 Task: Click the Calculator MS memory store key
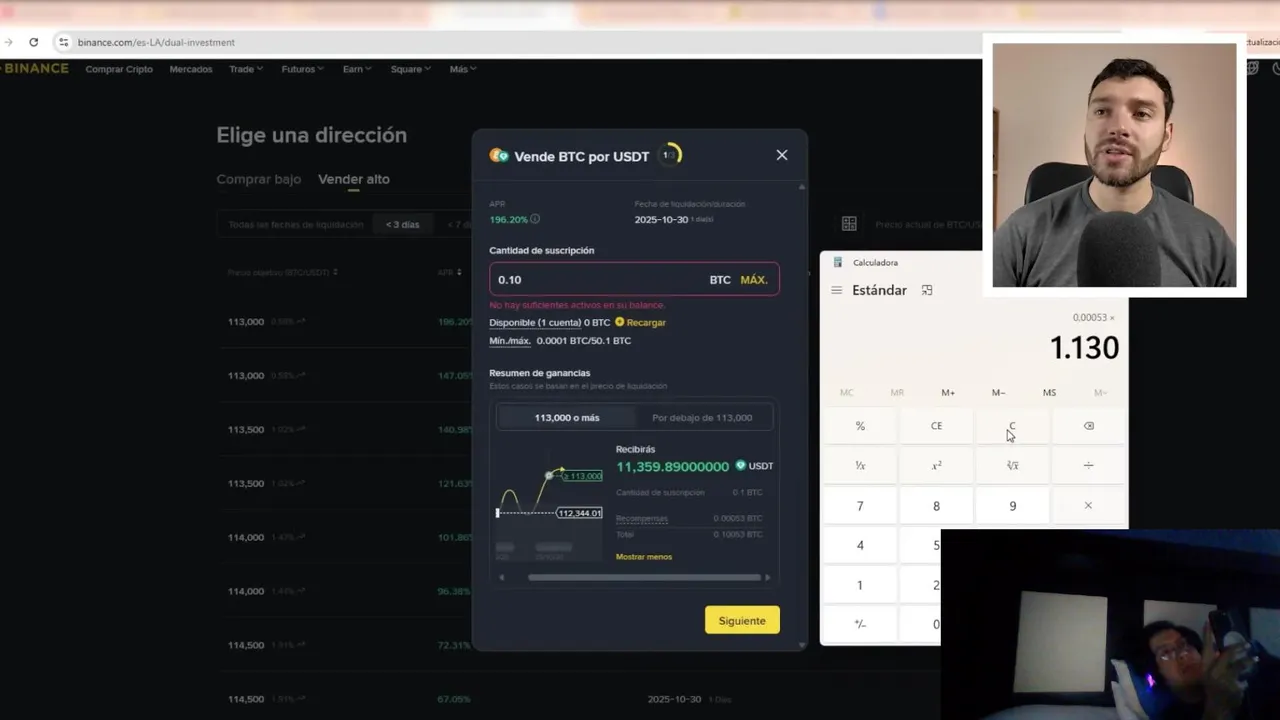pyautogui.click(x=1049, y=393)
